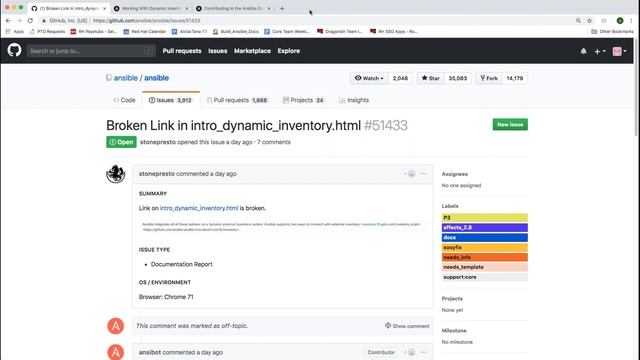Click the Open issue status badge
This screenshot has width=640, height=360.
121,142
